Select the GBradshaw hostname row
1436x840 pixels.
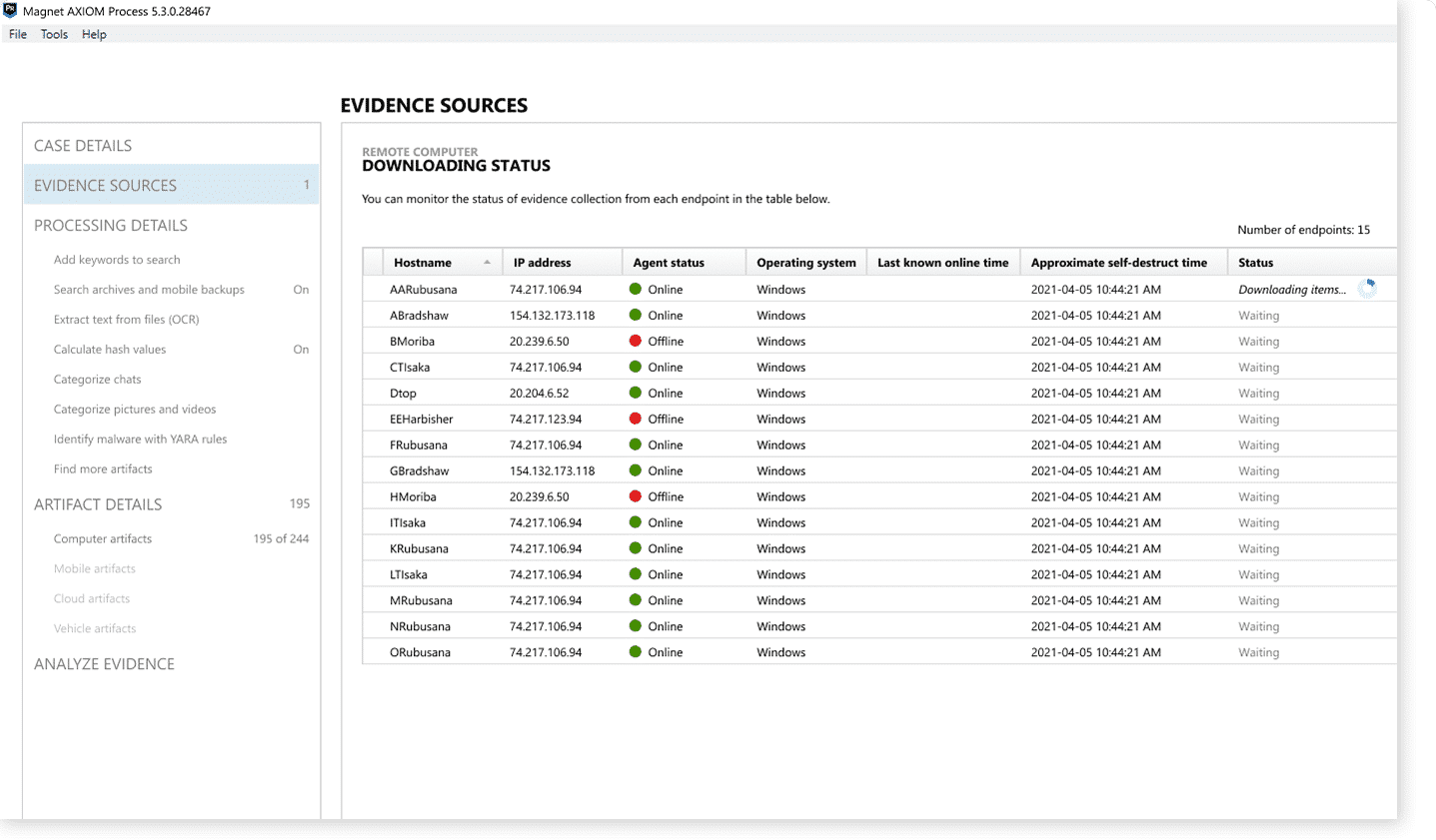420,471
